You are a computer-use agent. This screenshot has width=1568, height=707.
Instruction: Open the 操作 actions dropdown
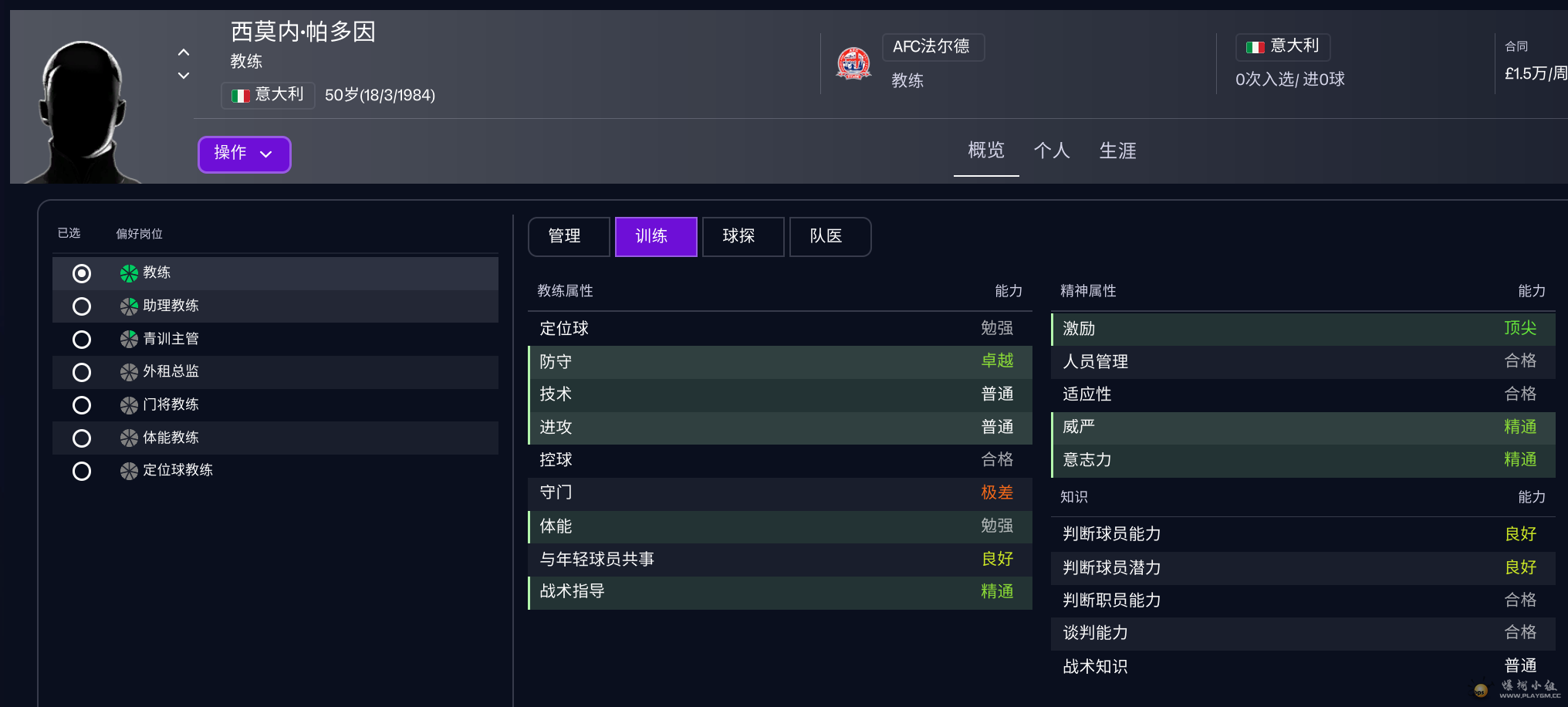click(244, 154)
